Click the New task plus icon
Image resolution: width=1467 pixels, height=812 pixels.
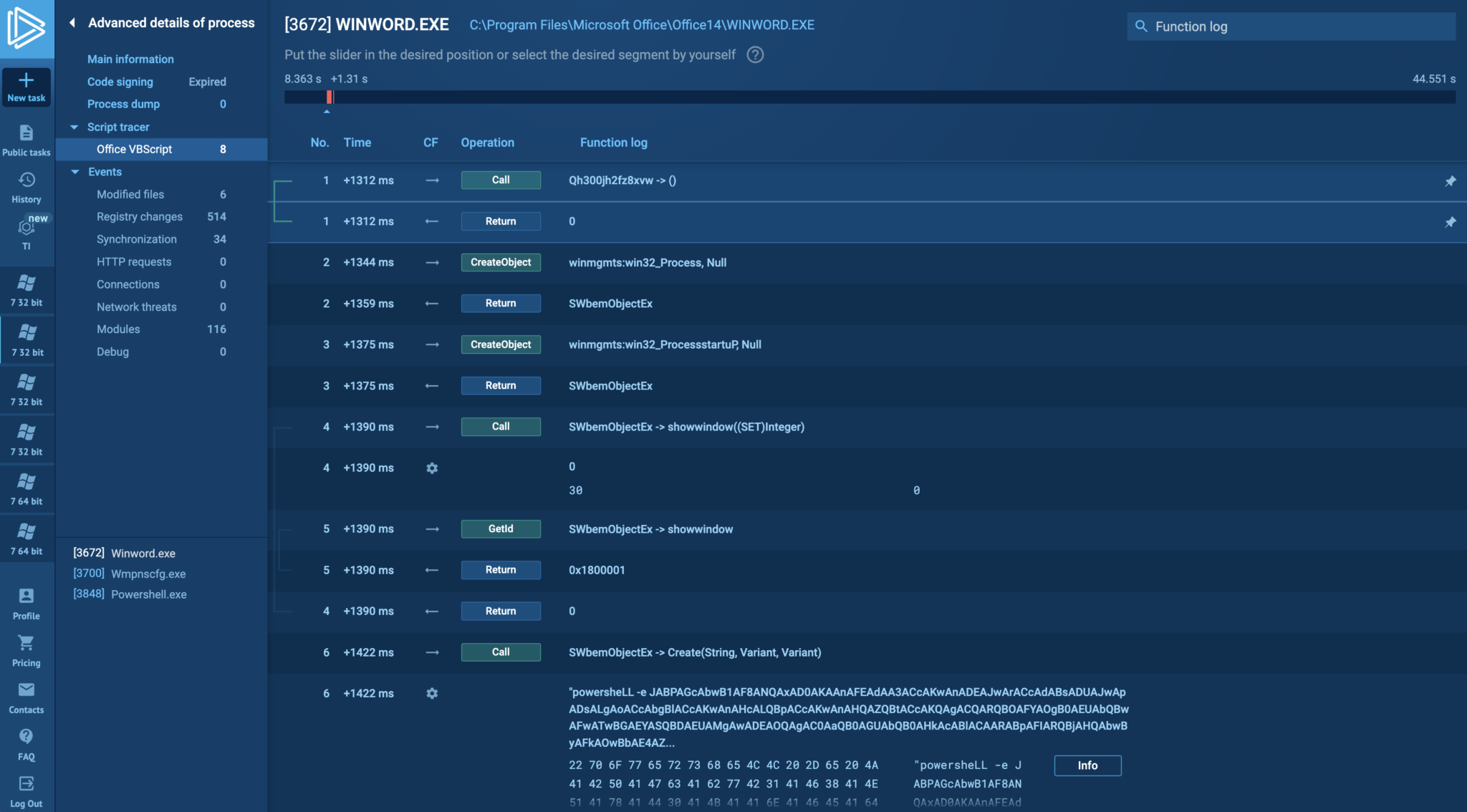(27, 81)
